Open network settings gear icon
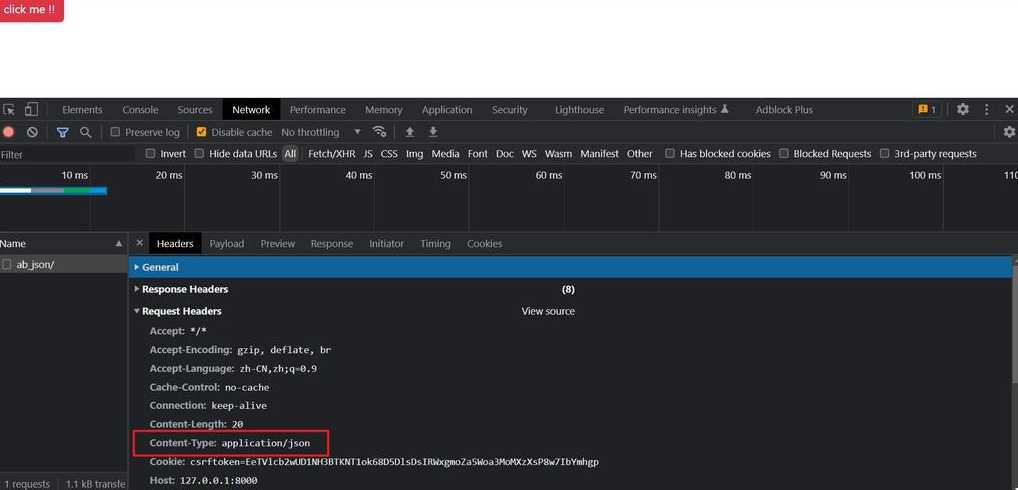 point(1009,132)
